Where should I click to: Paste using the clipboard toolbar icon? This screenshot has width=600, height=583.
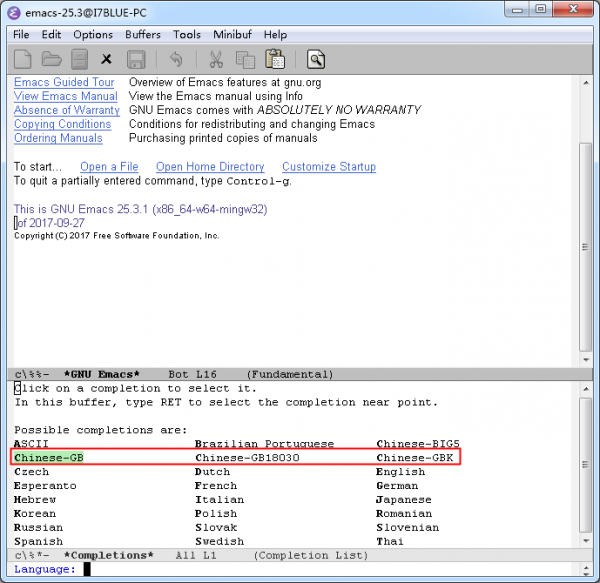(x=275, y=59)
